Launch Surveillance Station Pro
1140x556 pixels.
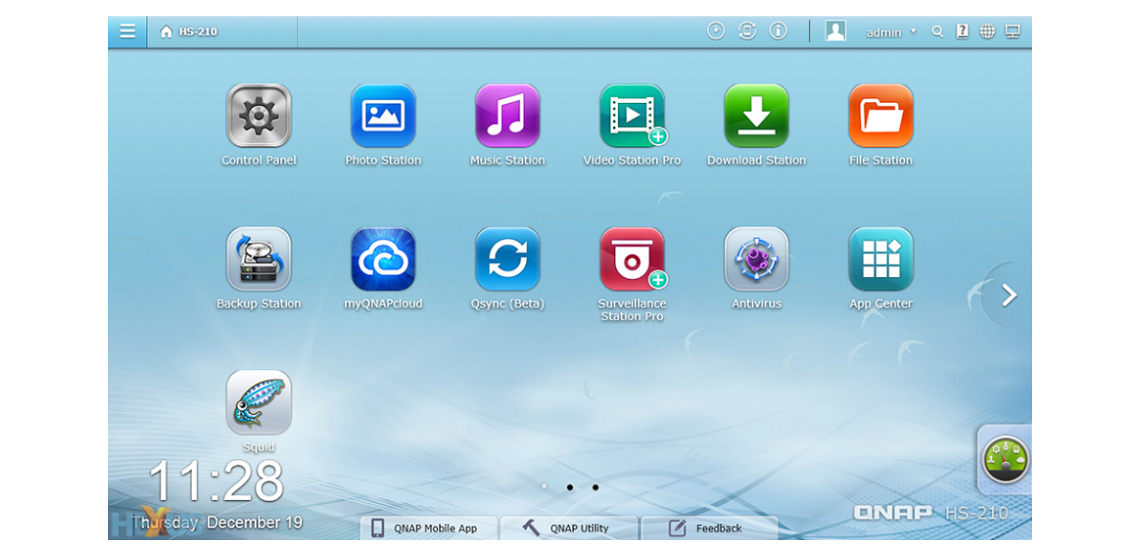632,259
